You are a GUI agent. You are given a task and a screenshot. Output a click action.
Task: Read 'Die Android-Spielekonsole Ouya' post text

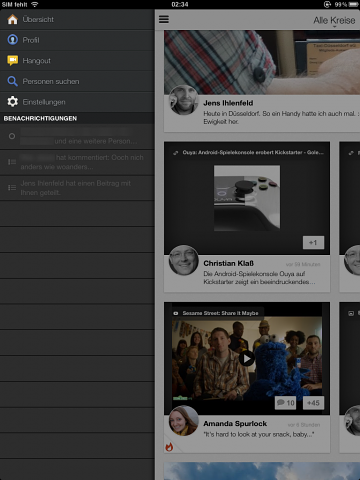259,278
